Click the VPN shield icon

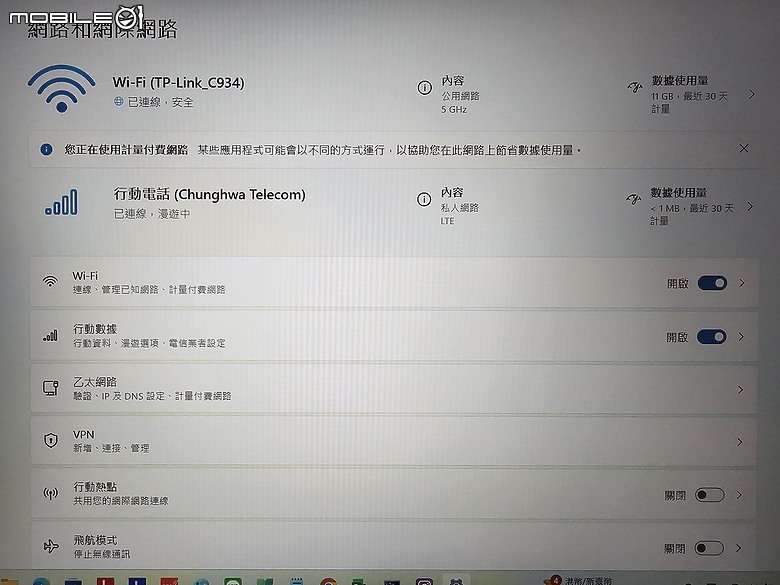click(51, 440)
